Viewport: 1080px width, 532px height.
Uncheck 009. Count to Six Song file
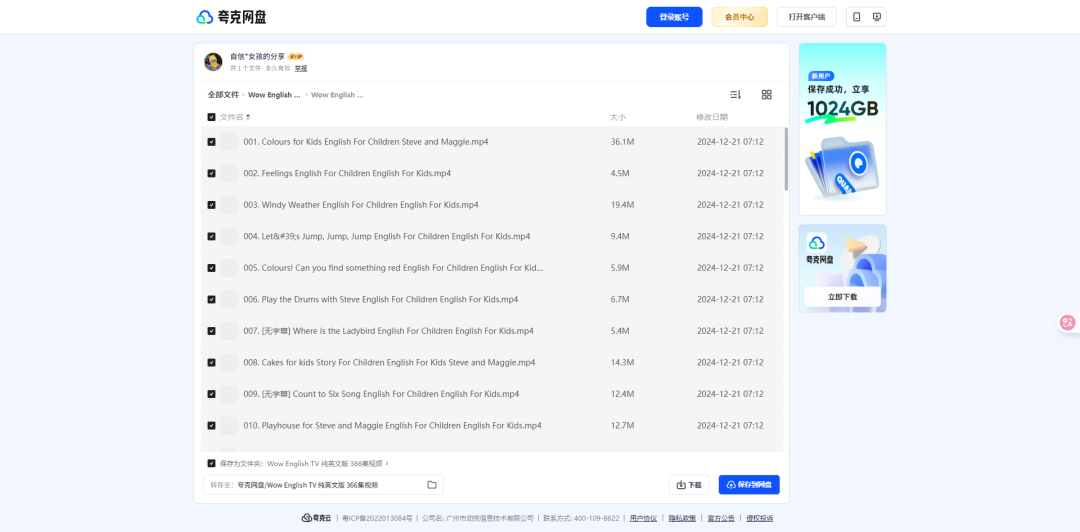click(x=211, y=394)
